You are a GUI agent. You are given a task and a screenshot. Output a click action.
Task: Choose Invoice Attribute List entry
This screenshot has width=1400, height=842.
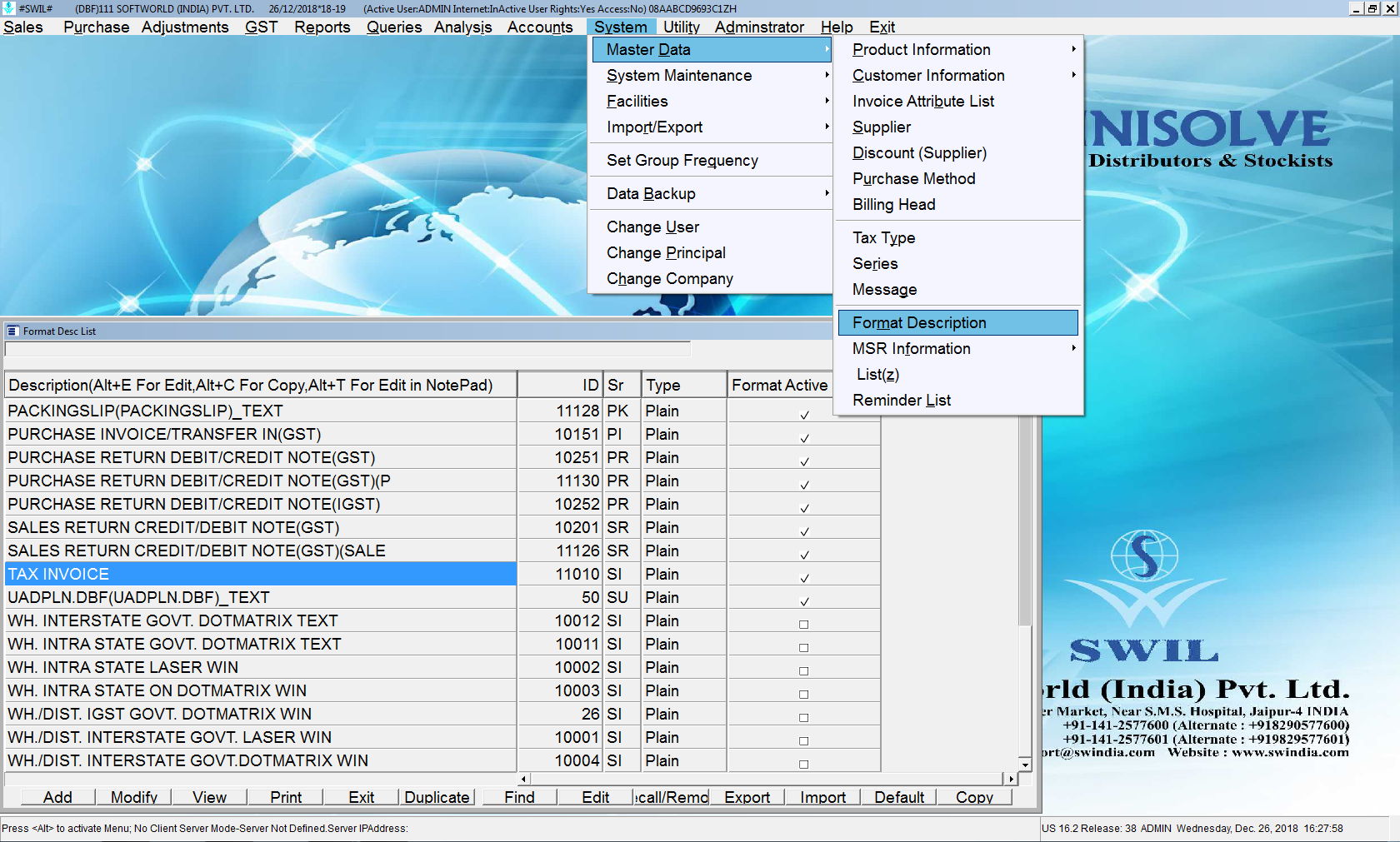coord(958,102)
